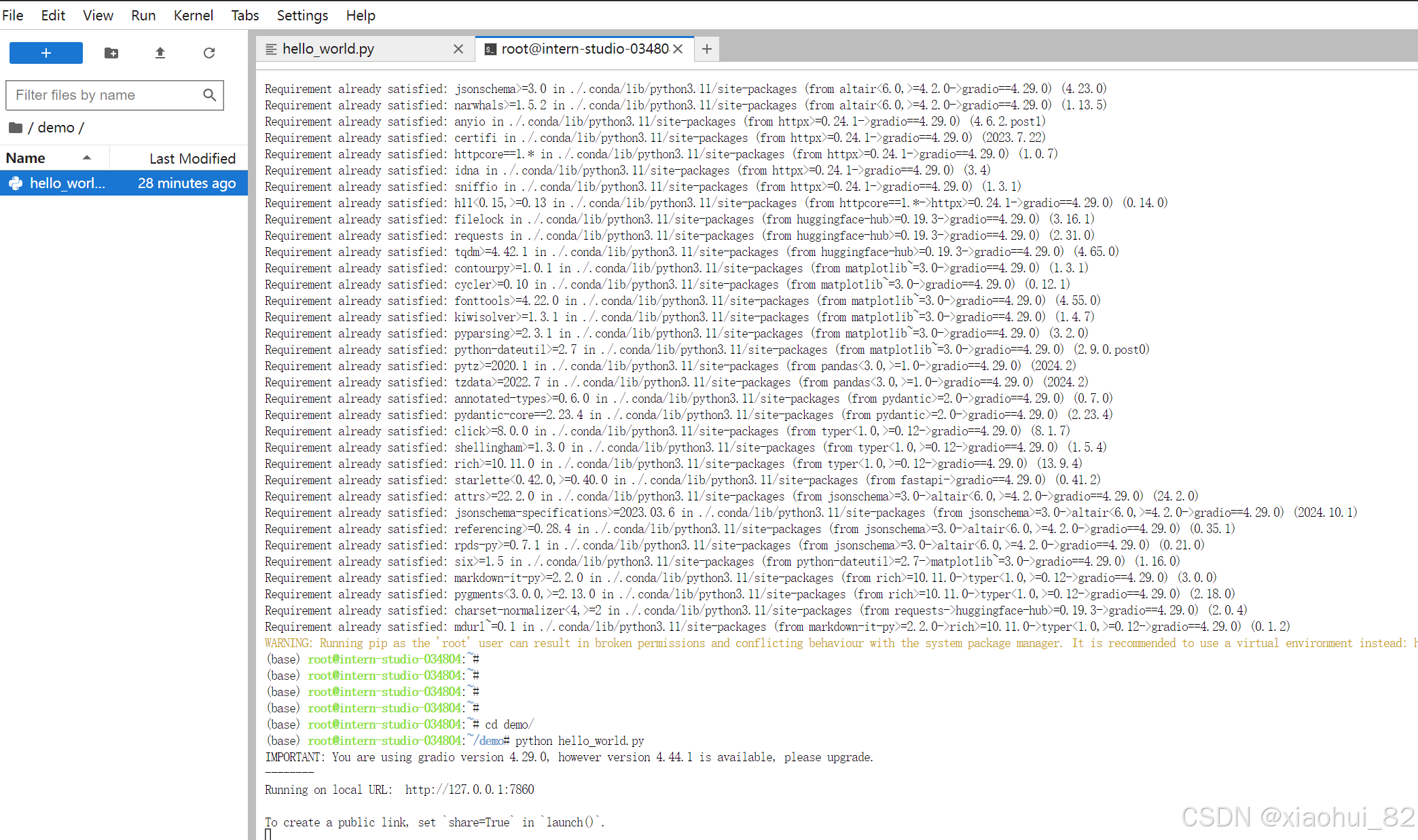Switch to the hello_world.py tab

coord(328,49)
